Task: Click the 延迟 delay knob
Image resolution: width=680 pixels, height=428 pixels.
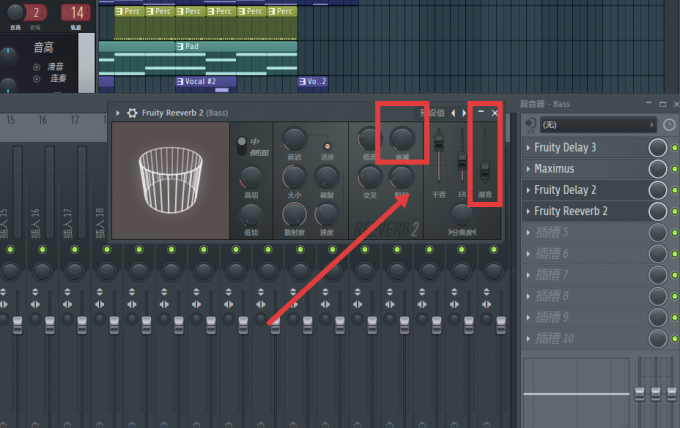Action: 294,139
